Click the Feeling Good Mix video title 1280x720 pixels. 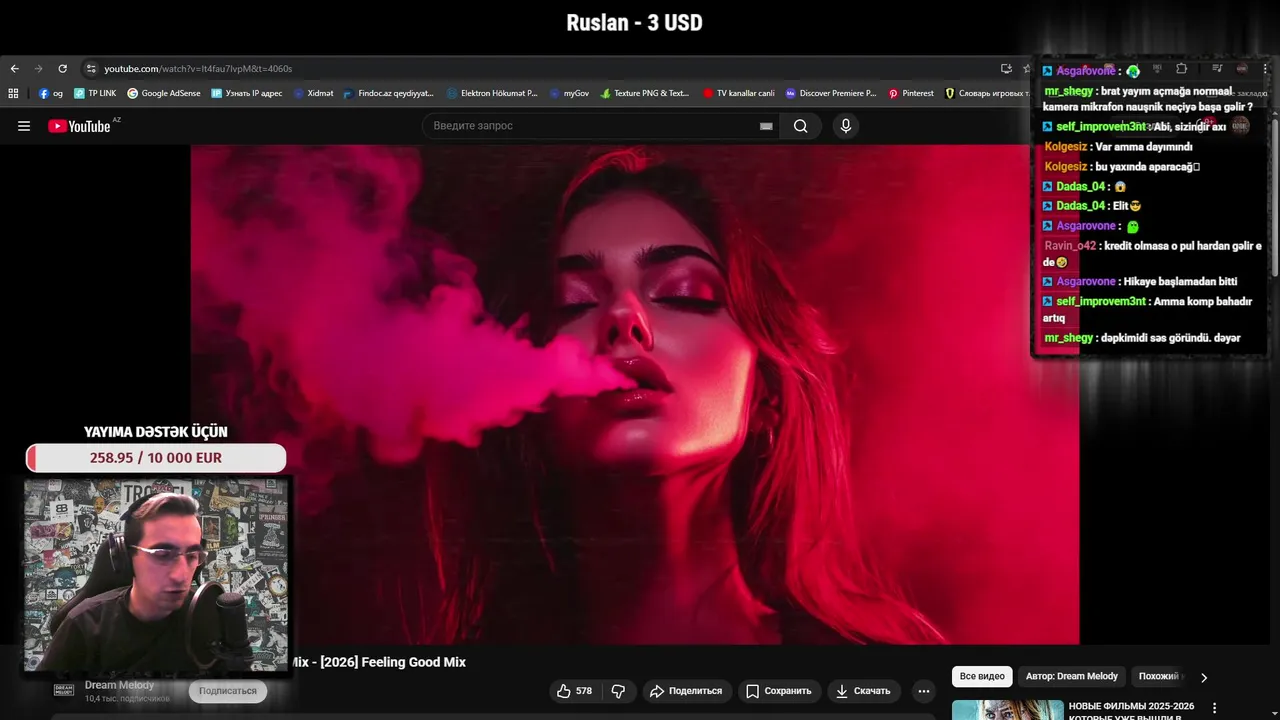click(x=379, y=662)
